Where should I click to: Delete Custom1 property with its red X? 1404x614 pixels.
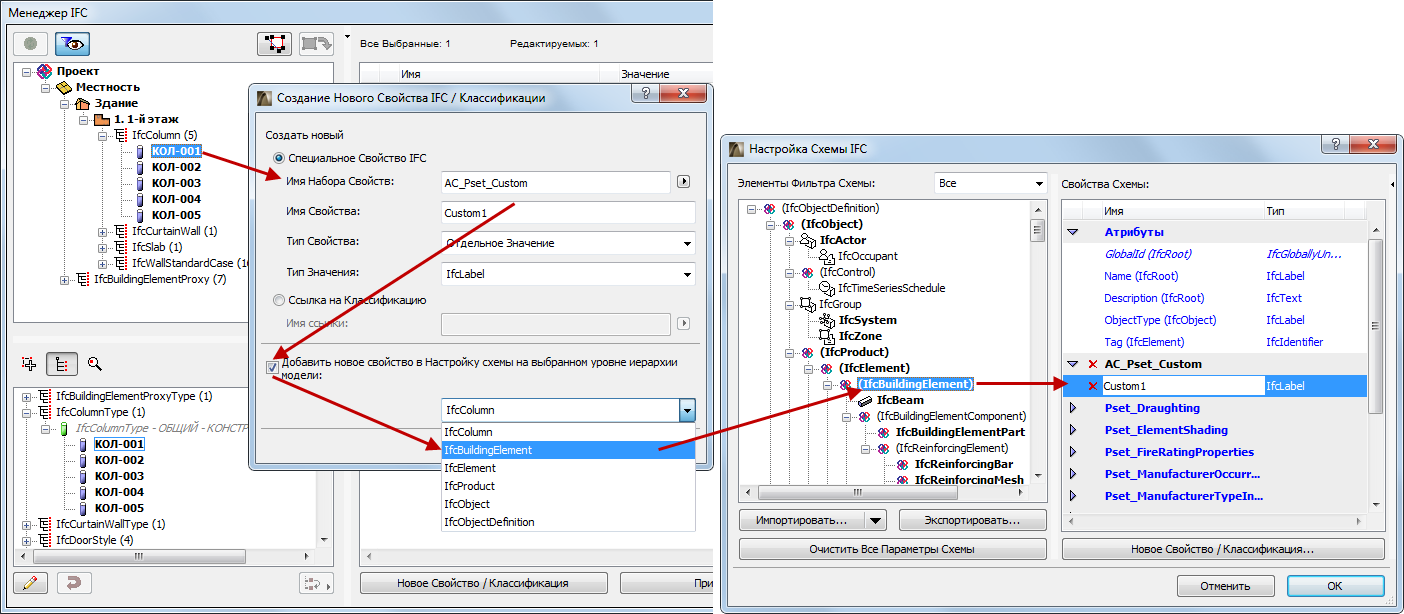point(1093,386)
